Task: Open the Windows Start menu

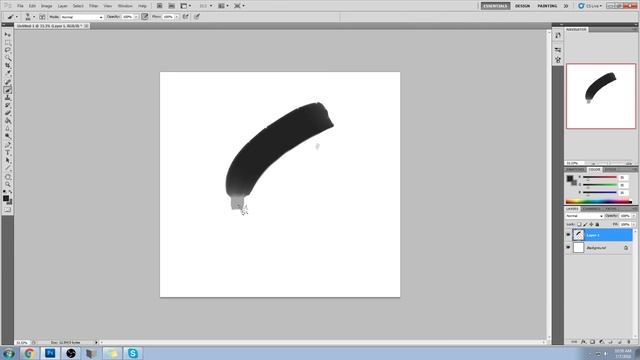Action: 8,353
